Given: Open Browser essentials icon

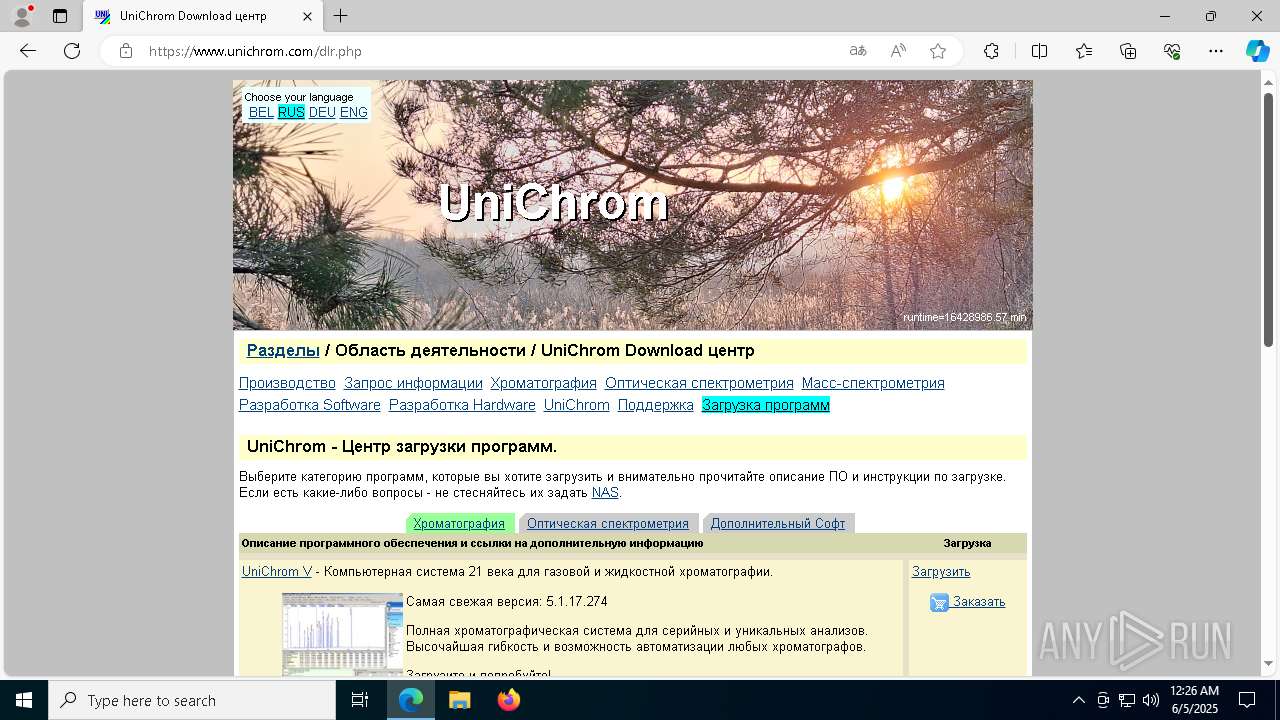Looking at the screenshot, I should [x=1172, y=51].
